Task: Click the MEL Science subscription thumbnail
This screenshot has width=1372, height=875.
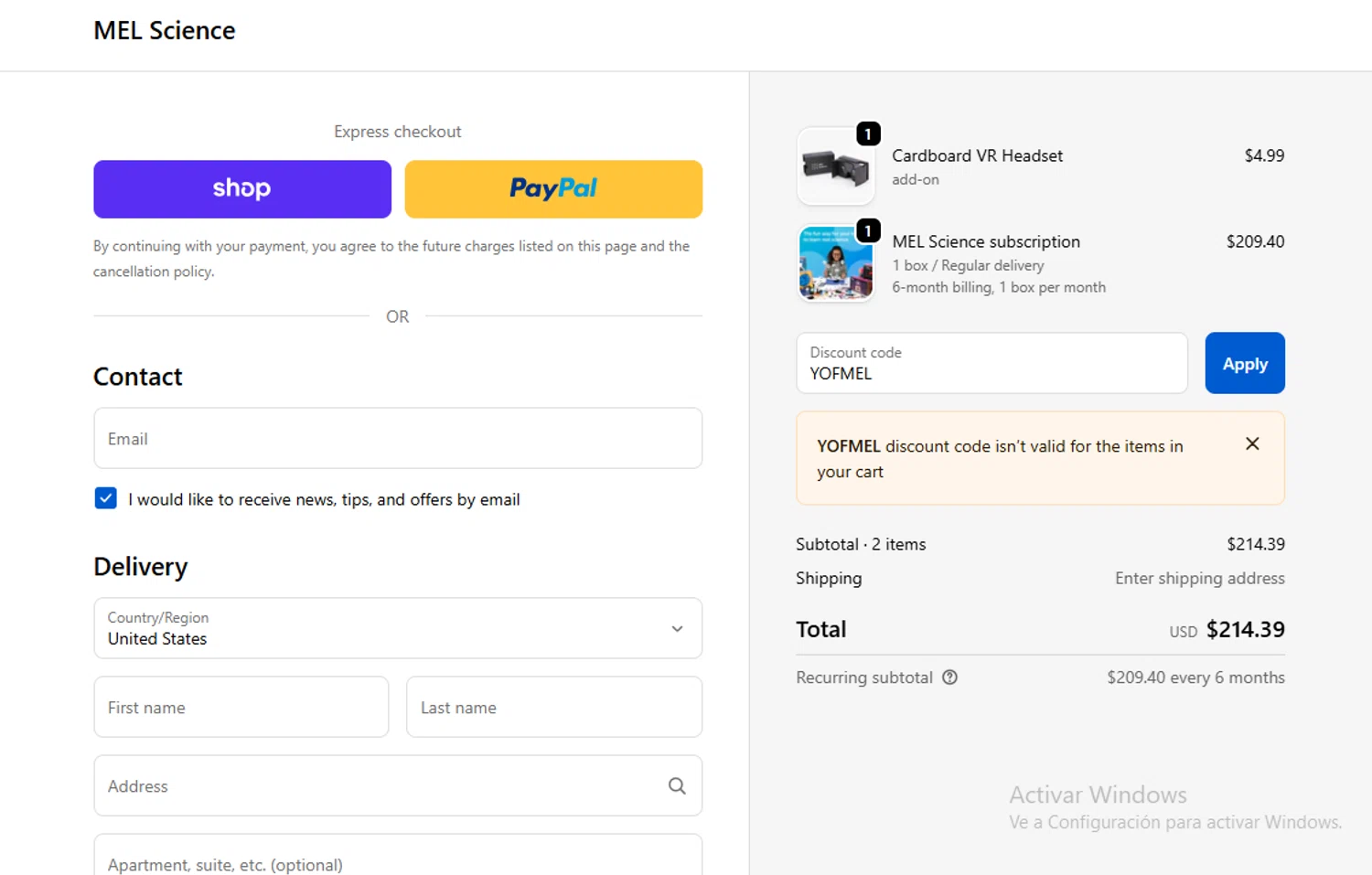Action: click(836, 264)
